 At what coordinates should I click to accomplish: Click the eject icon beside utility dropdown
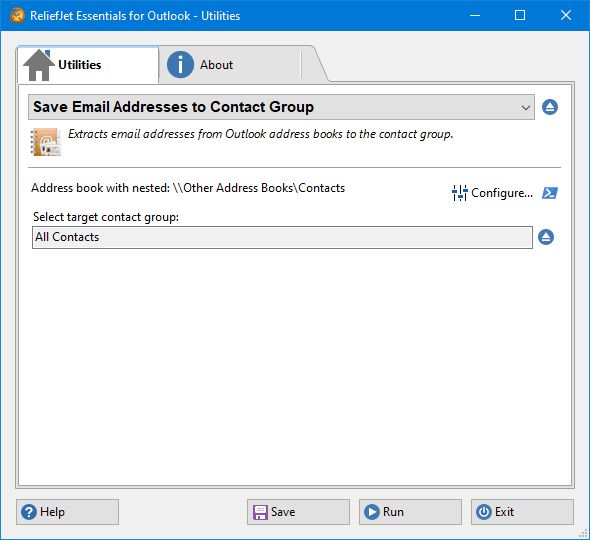pyautogui.click(x=550, y=107)
